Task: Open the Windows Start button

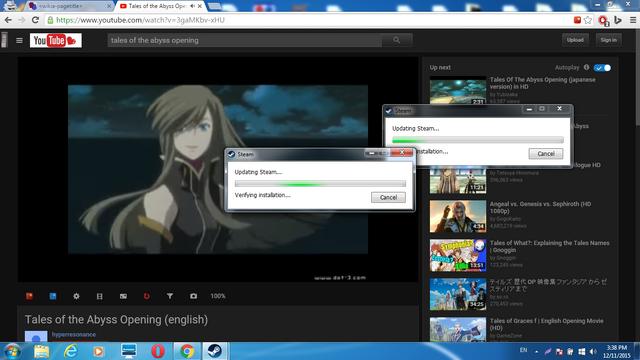Action: [12, 351]
